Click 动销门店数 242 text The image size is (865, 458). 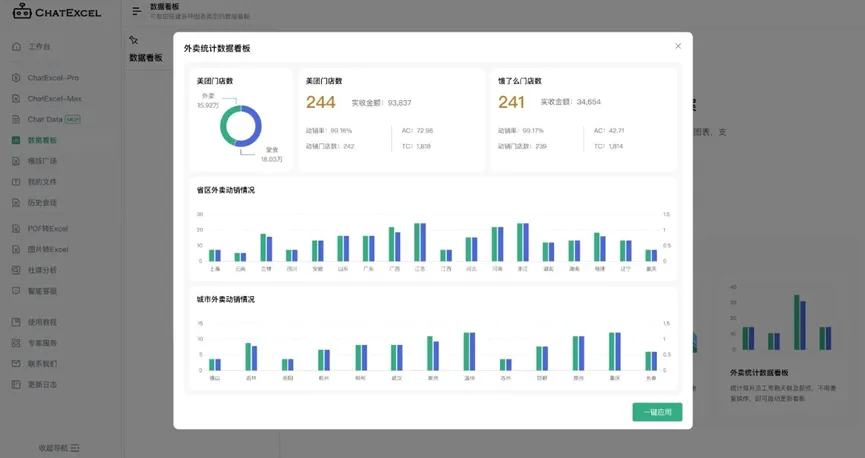(330, 146)
